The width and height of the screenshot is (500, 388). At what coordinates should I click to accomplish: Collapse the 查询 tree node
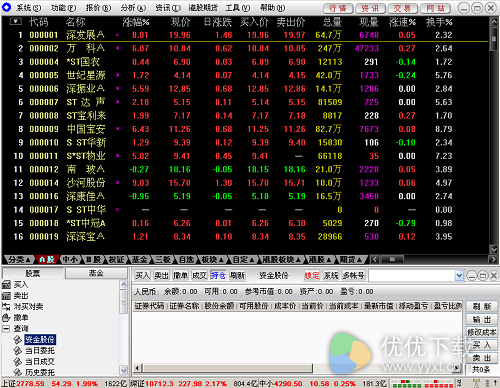pos(6,329)
